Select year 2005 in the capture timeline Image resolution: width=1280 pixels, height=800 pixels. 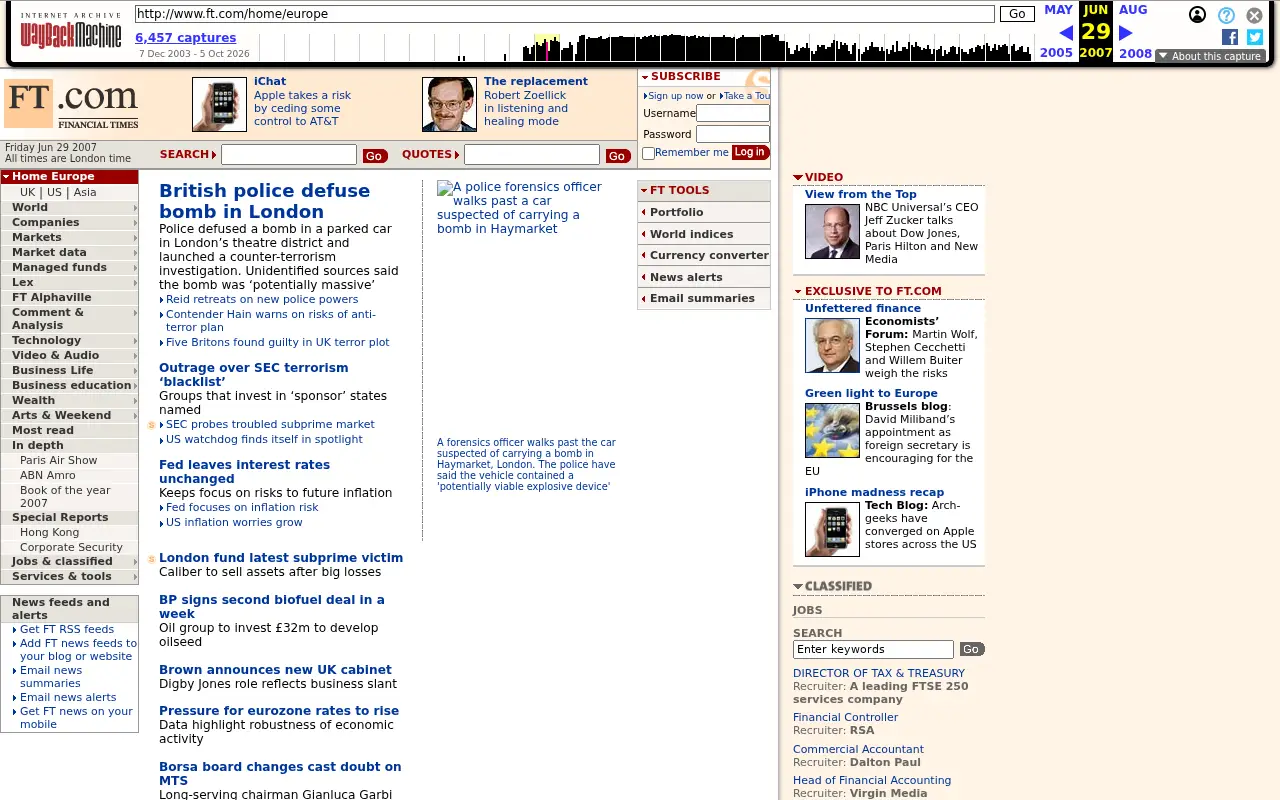point(1056,53)
